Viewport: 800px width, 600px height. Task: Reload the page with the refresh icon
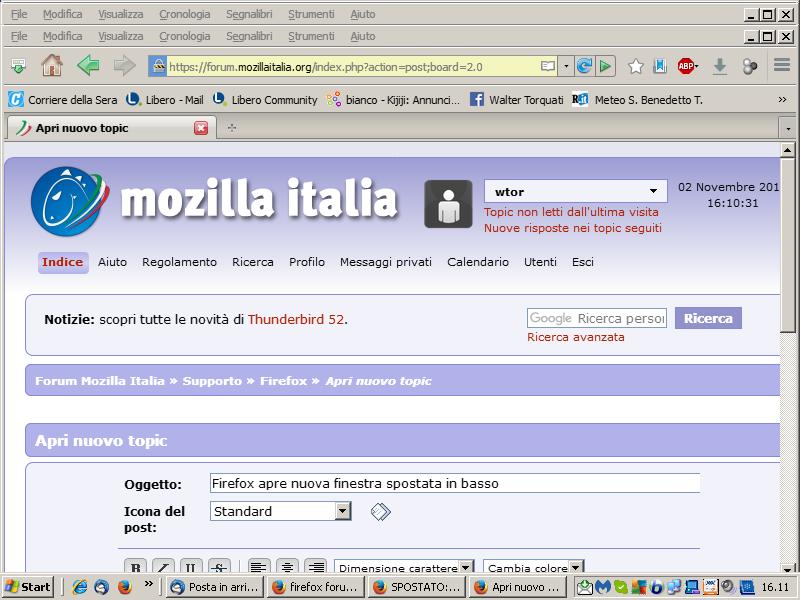584,66
